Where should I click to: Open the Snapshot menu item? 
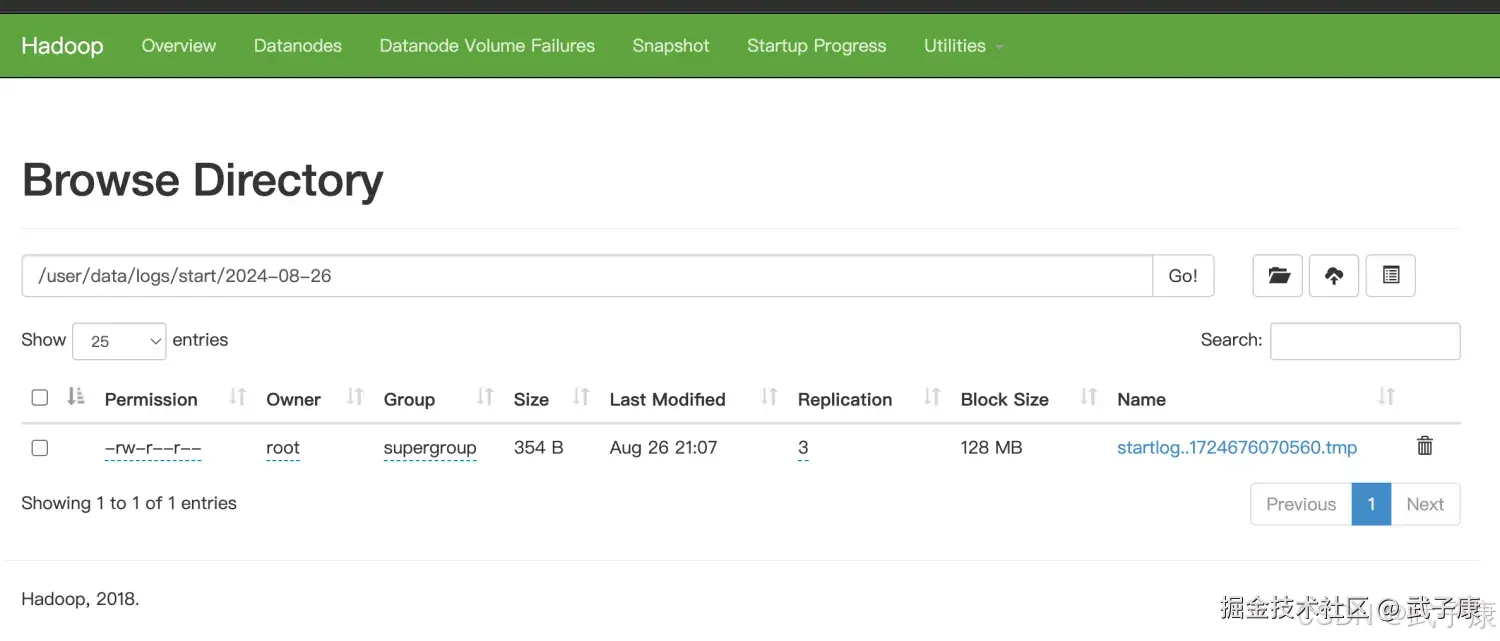(x=671, y=46)
